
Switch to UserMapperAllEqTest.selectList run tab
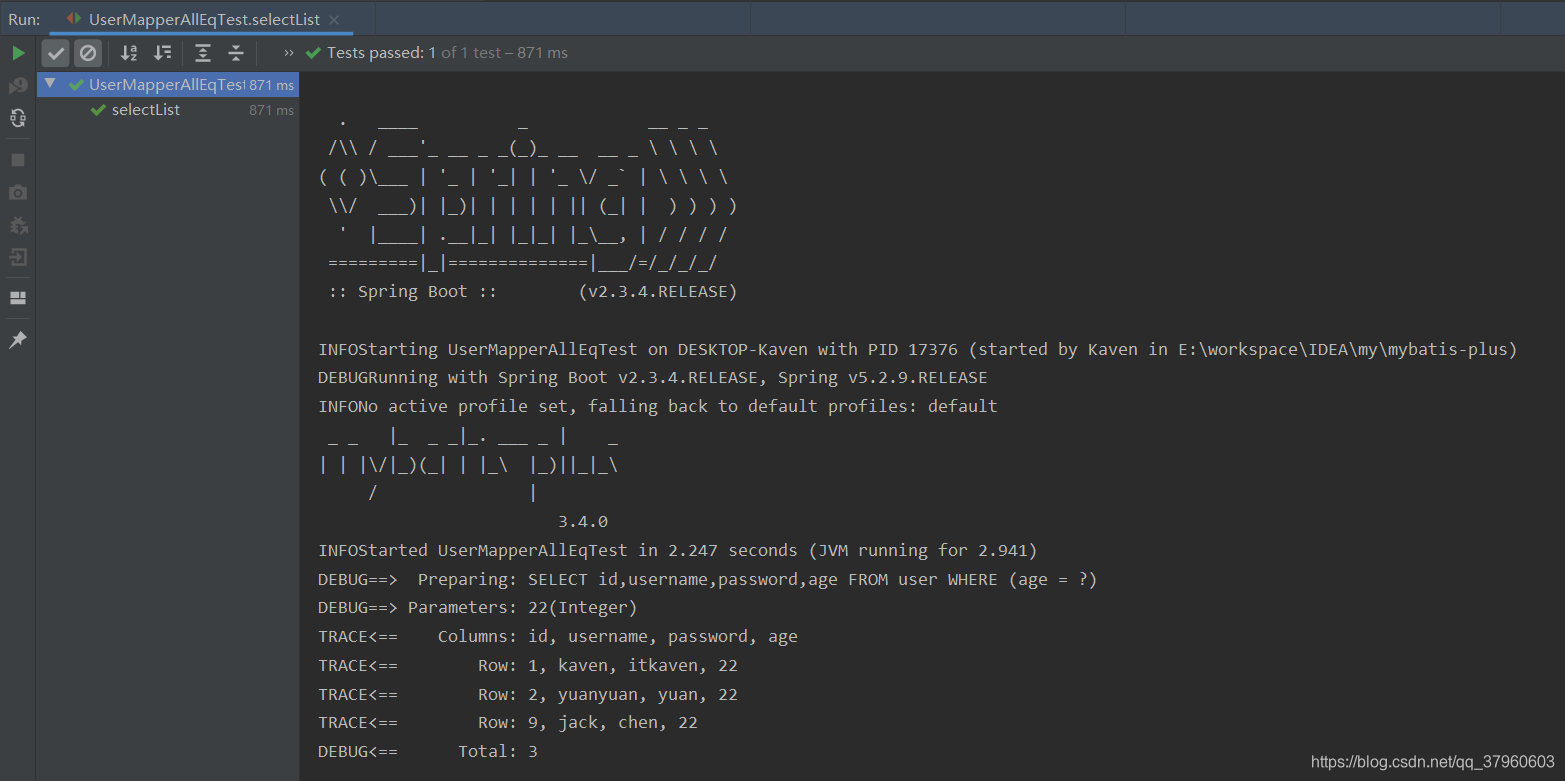(203, 20)
